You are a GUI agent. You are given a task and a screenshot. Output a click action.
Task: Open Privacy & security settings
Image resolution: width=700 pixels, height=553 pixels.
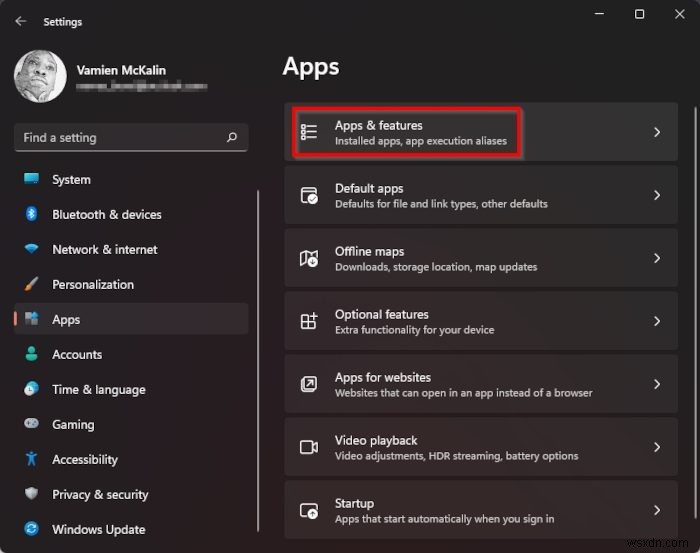pyautogui.click(x=131, y=494)
